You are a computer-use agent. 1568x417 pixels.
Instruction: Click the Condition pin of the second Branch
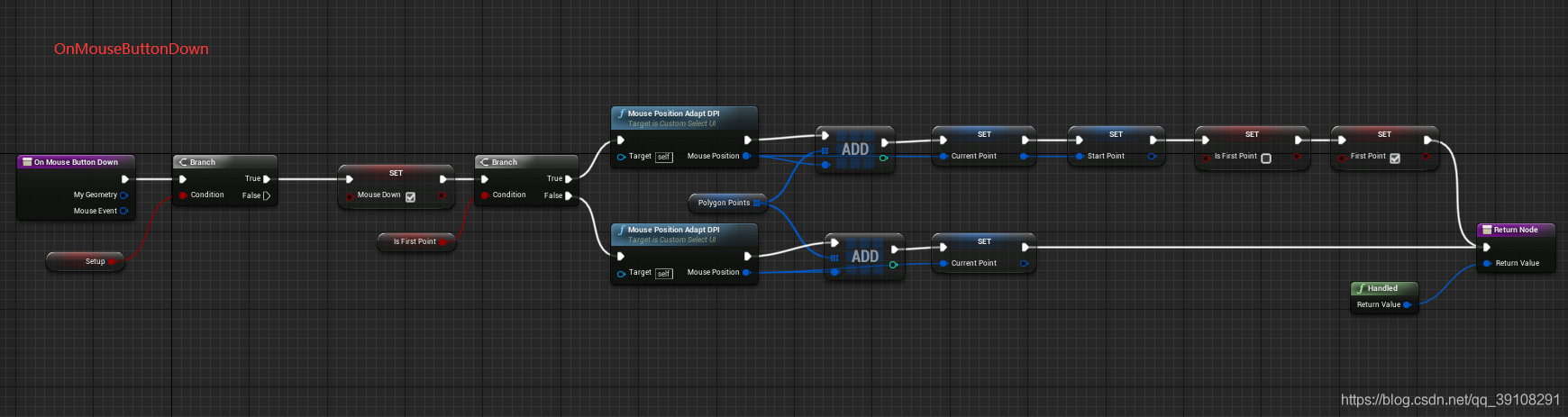[x=485, y=195]
